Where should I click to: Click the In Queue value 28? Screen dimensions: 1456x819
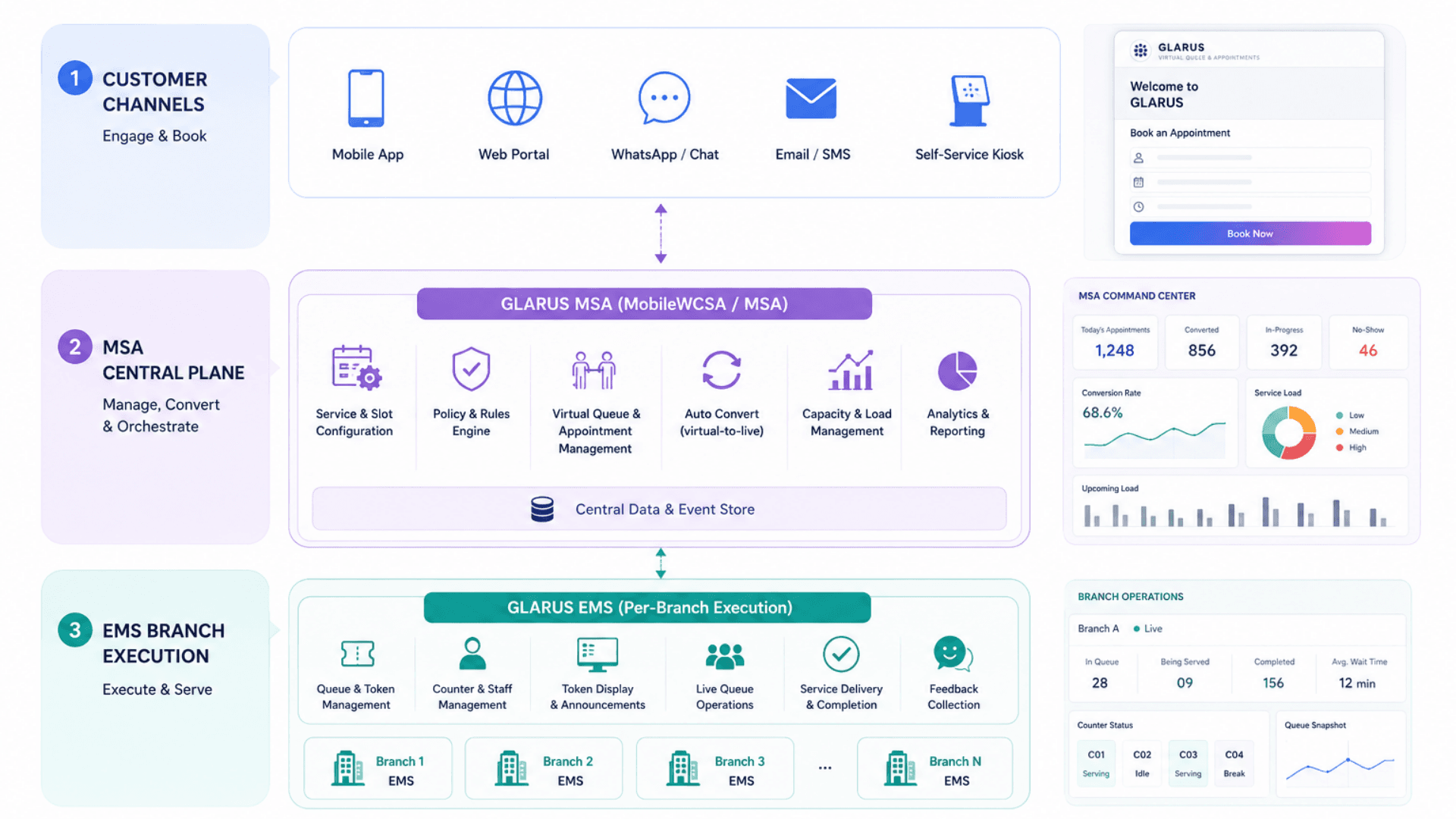pyautogui.click(x=1100, y=682)
